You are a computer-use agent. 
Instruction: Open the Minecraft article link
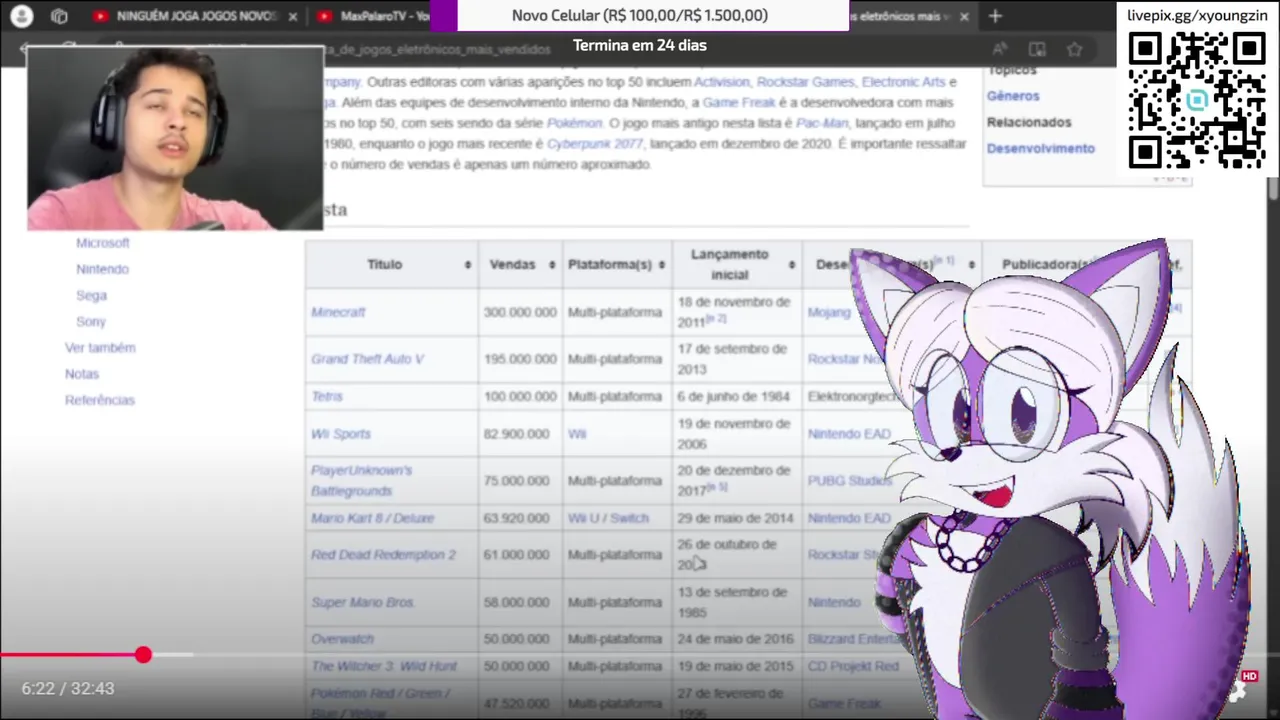(338, 312)
